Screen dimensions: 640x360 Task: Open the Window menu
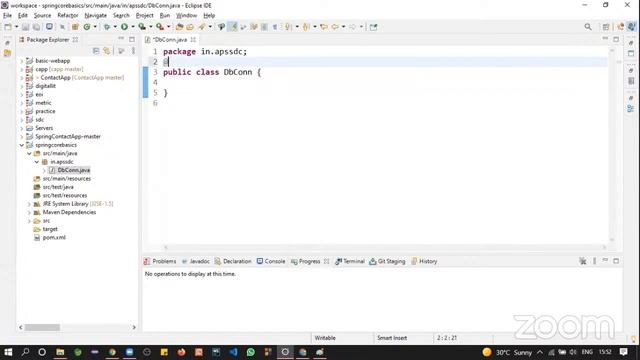(186, 16)
